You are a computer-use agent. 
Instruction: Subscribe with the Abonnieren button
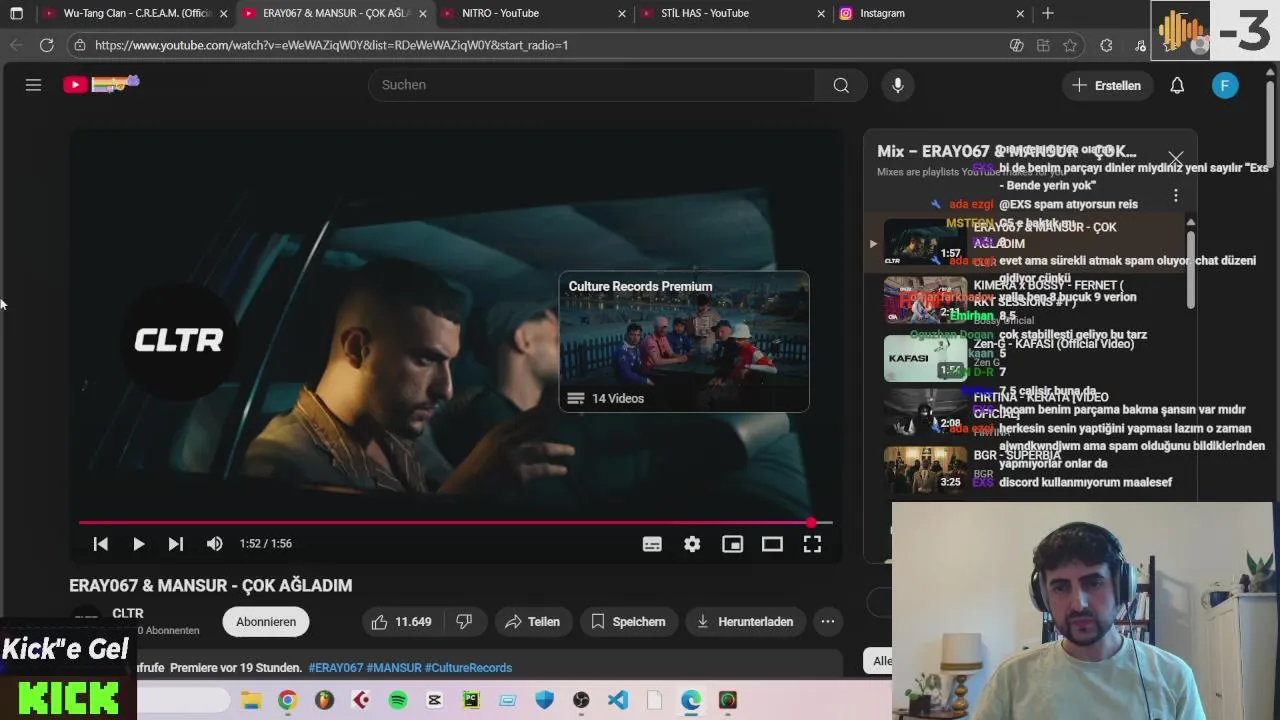tap(266, 622)
